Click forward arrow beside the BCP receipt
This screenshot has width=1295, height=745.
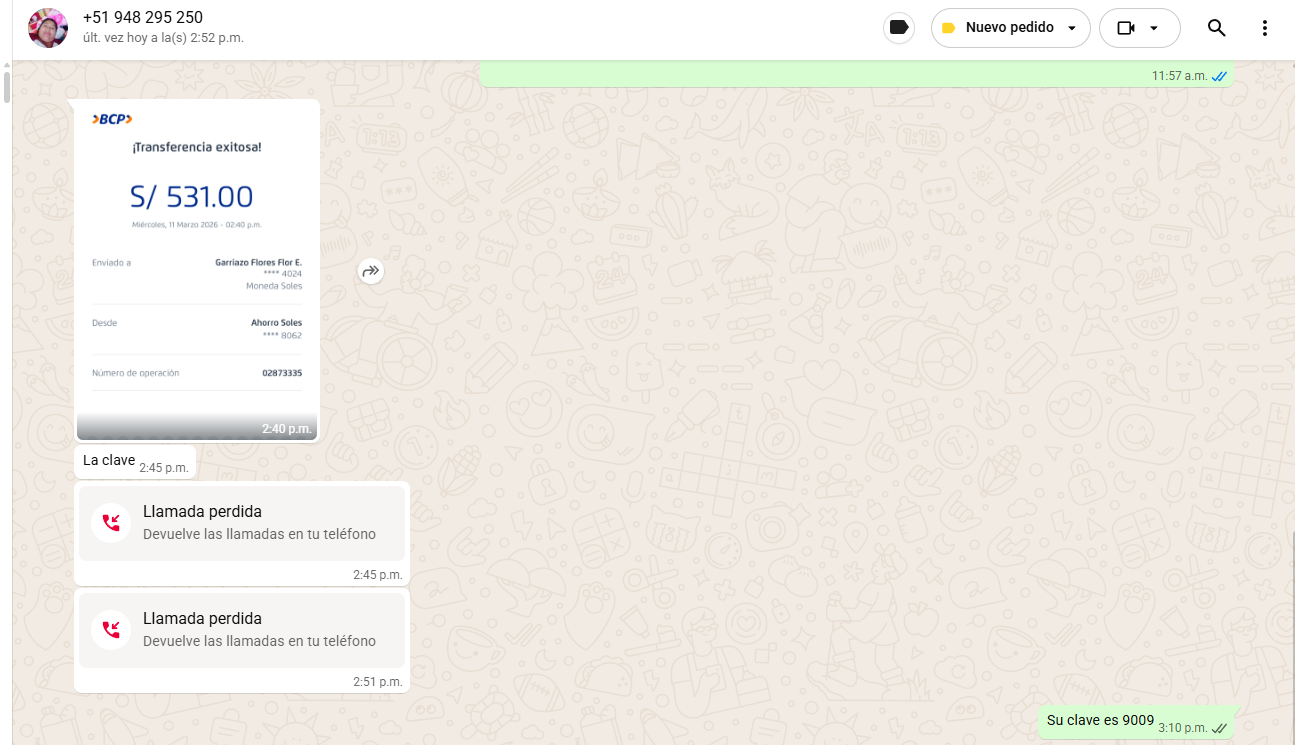click(371, 271)
